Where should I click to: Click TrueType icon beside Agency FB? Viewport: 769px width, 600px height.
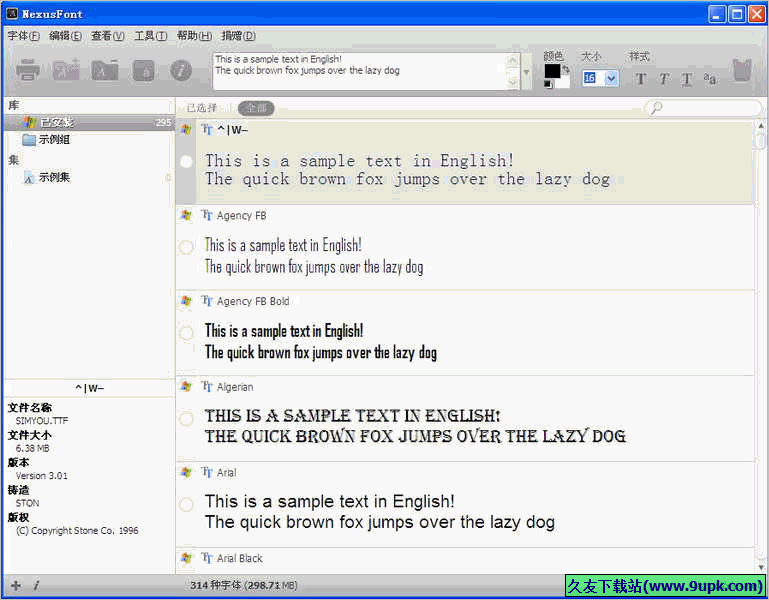[x=207, y=215]
